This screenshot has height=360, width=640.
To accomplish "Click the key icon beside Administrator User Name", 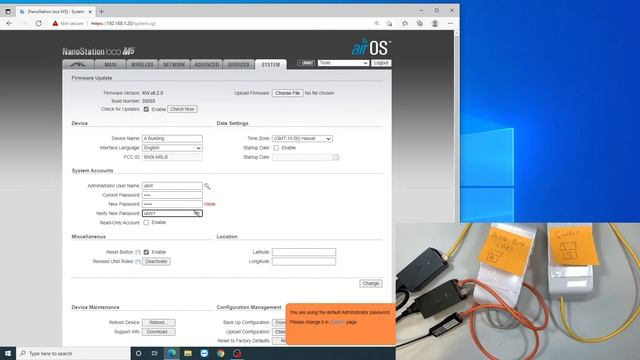I will pos(207,186).
